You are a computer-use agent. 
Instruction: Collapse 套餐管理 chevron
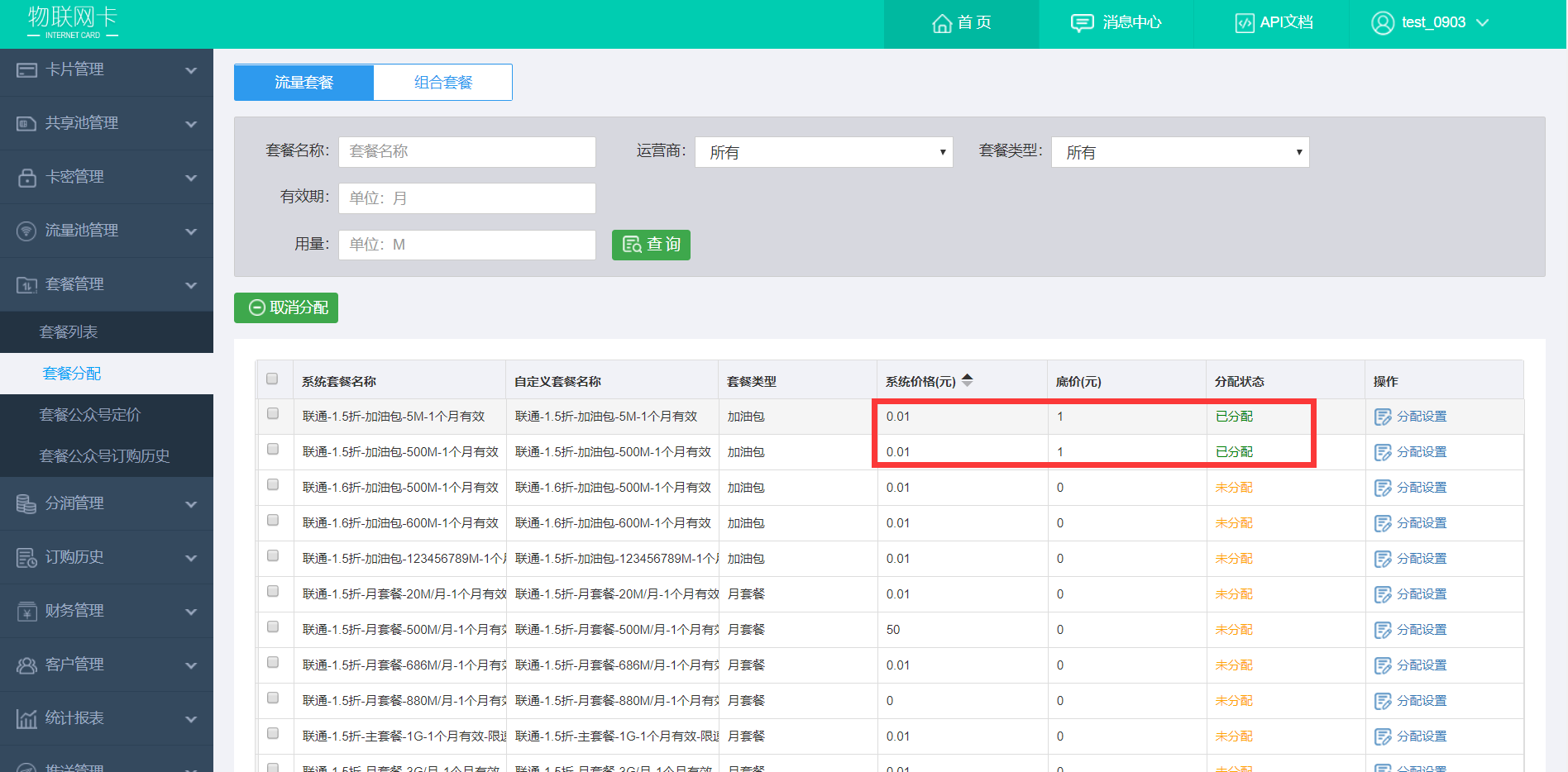coord(191,285)
